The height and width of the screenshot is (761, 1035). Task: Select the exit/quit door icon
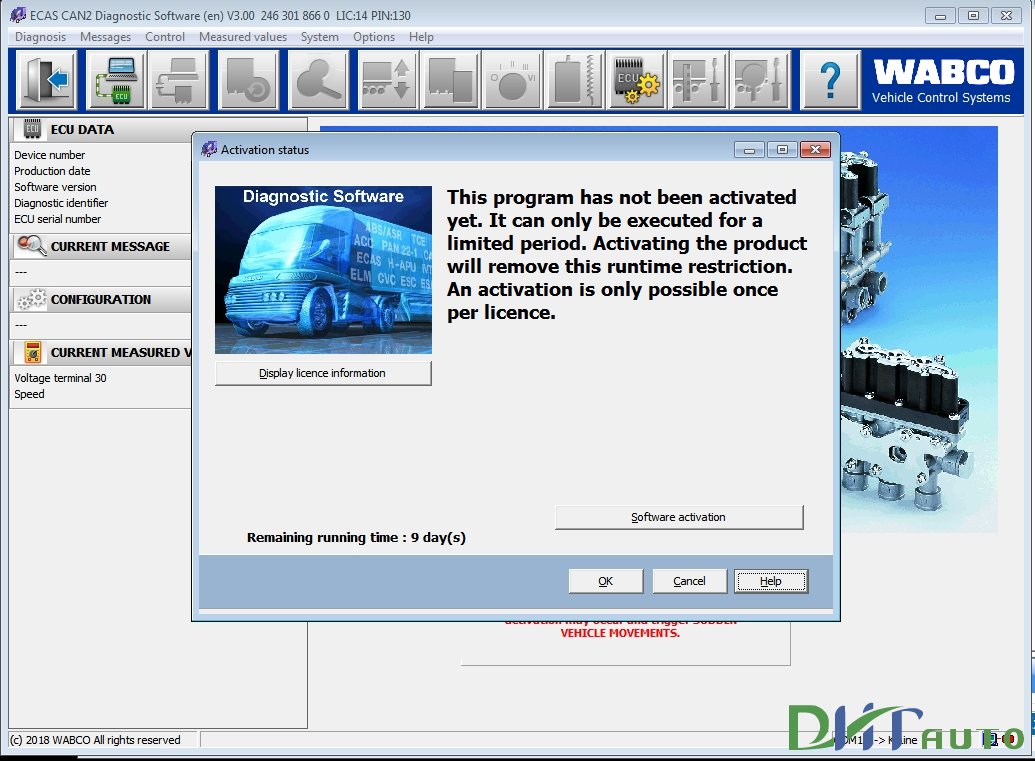coord(47,79)
